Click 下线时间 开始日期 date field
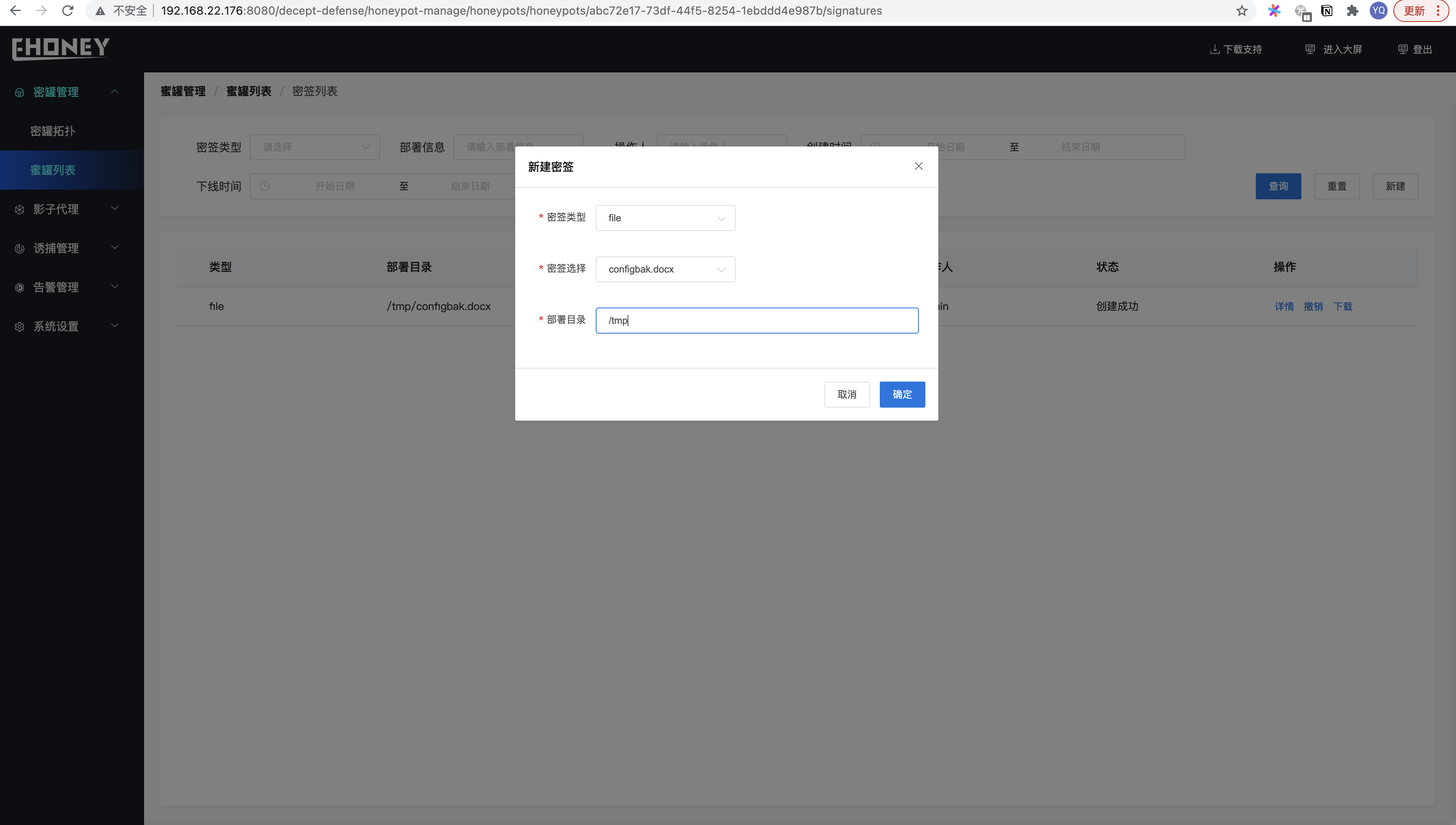This screenshot has width=1456, height=825. click(x=334, y=186)
